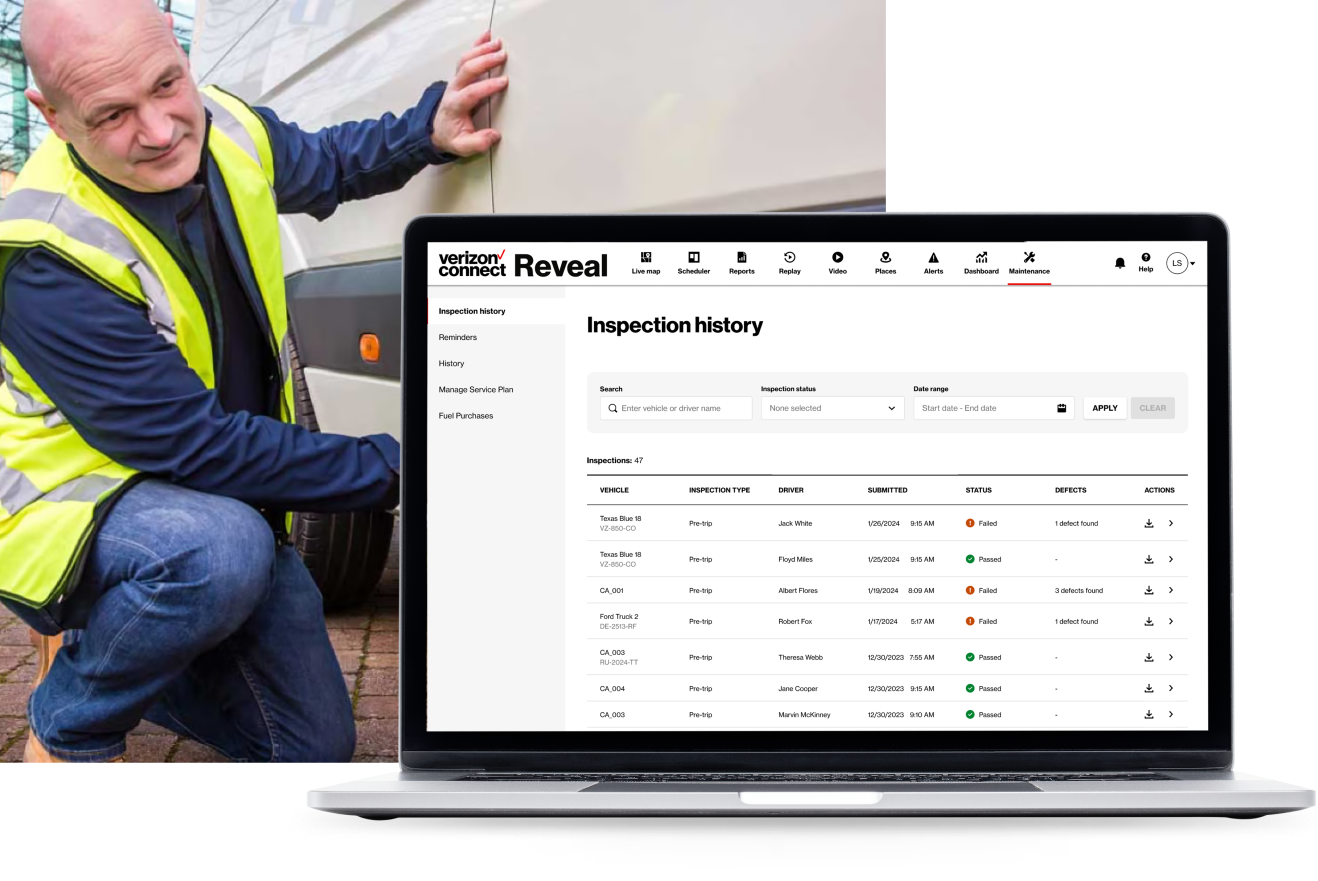Click the Replay icon
Image resolution: width=1318 pixels, height=881 pixels.
[789, 262]
